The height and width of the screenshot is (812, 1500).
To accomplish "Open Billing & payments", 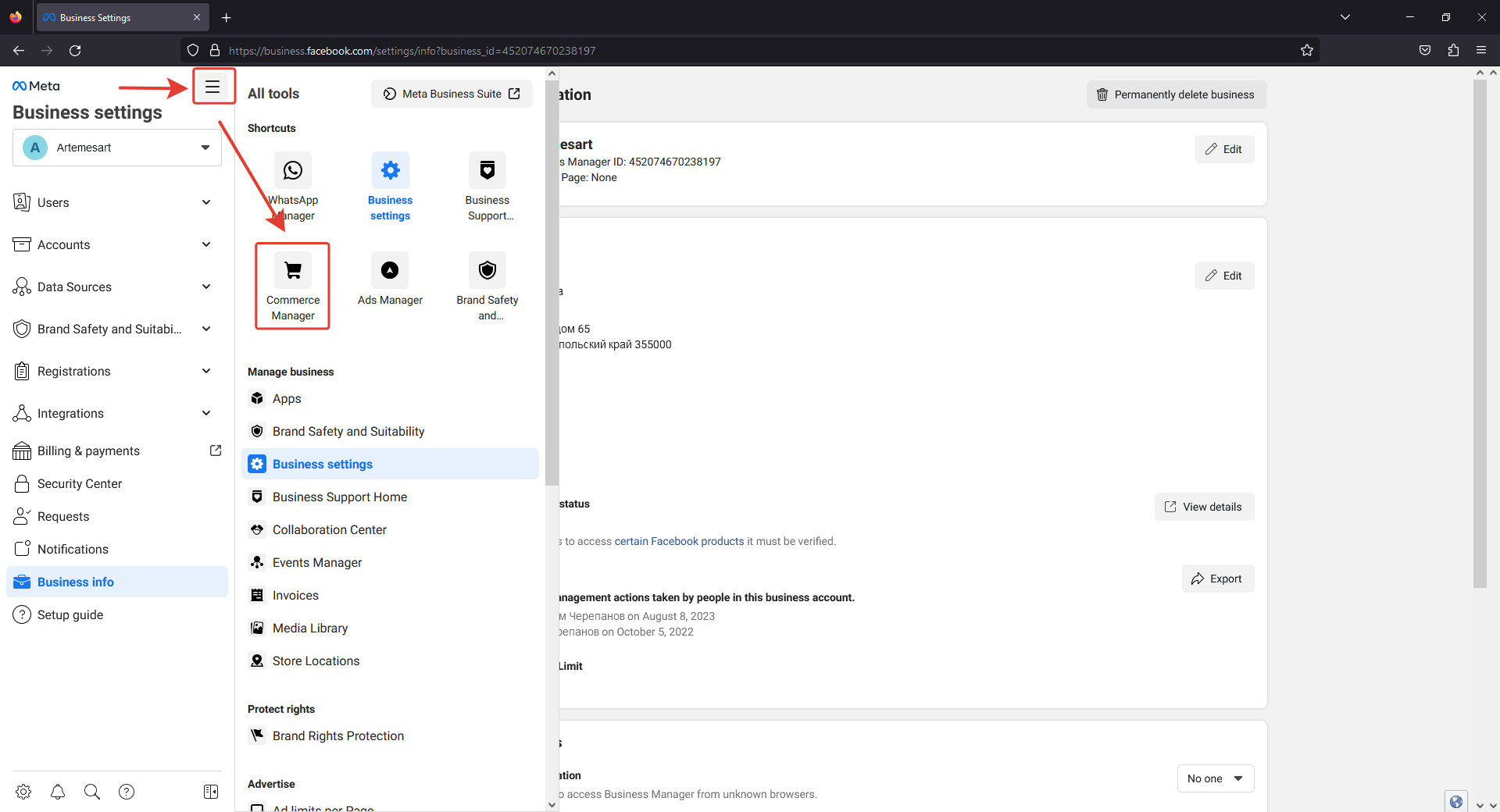I will (117, 451).
